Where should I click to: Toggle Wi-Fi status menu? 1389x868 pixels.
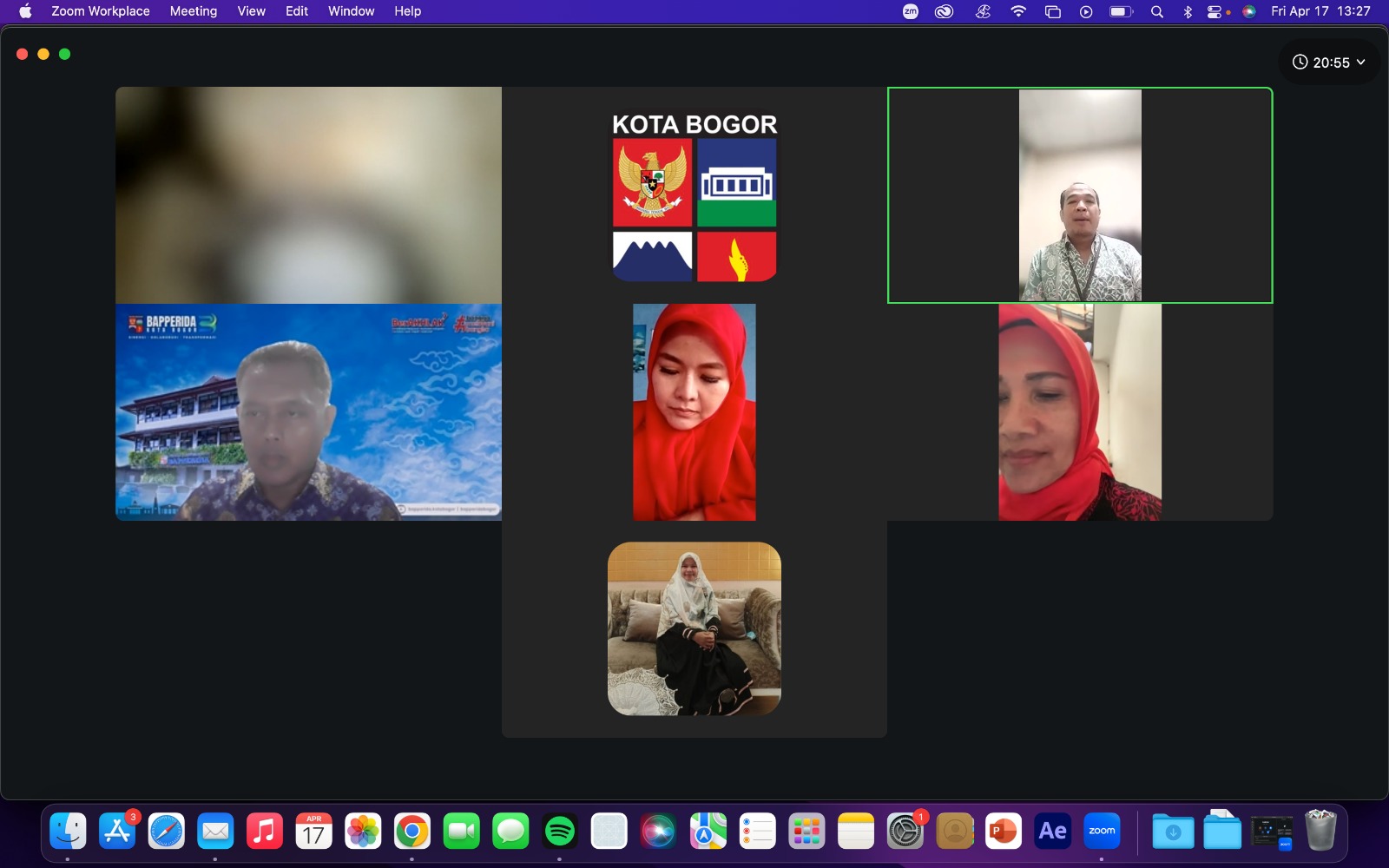pyautogui.click(x=1018, y=11)
